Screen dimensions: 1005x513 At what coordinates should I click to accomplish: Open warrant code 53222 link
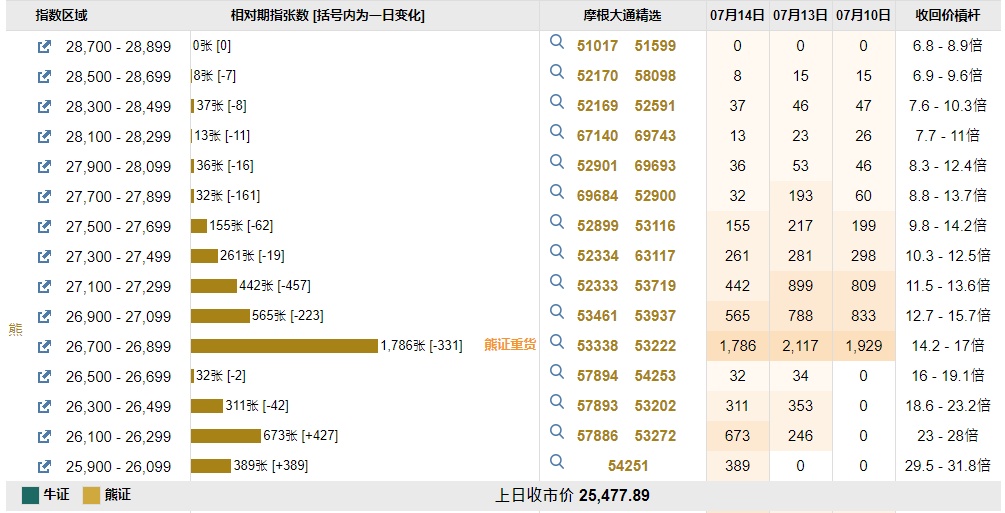[x=655, y=346]
